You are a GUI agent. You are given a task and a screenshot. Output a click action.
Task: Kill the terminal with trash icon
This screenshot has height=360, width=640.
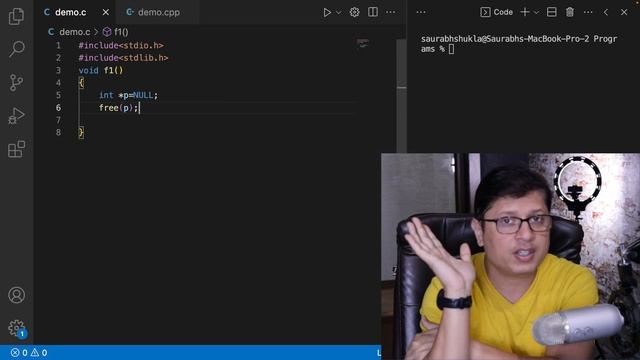coord(570,12)
